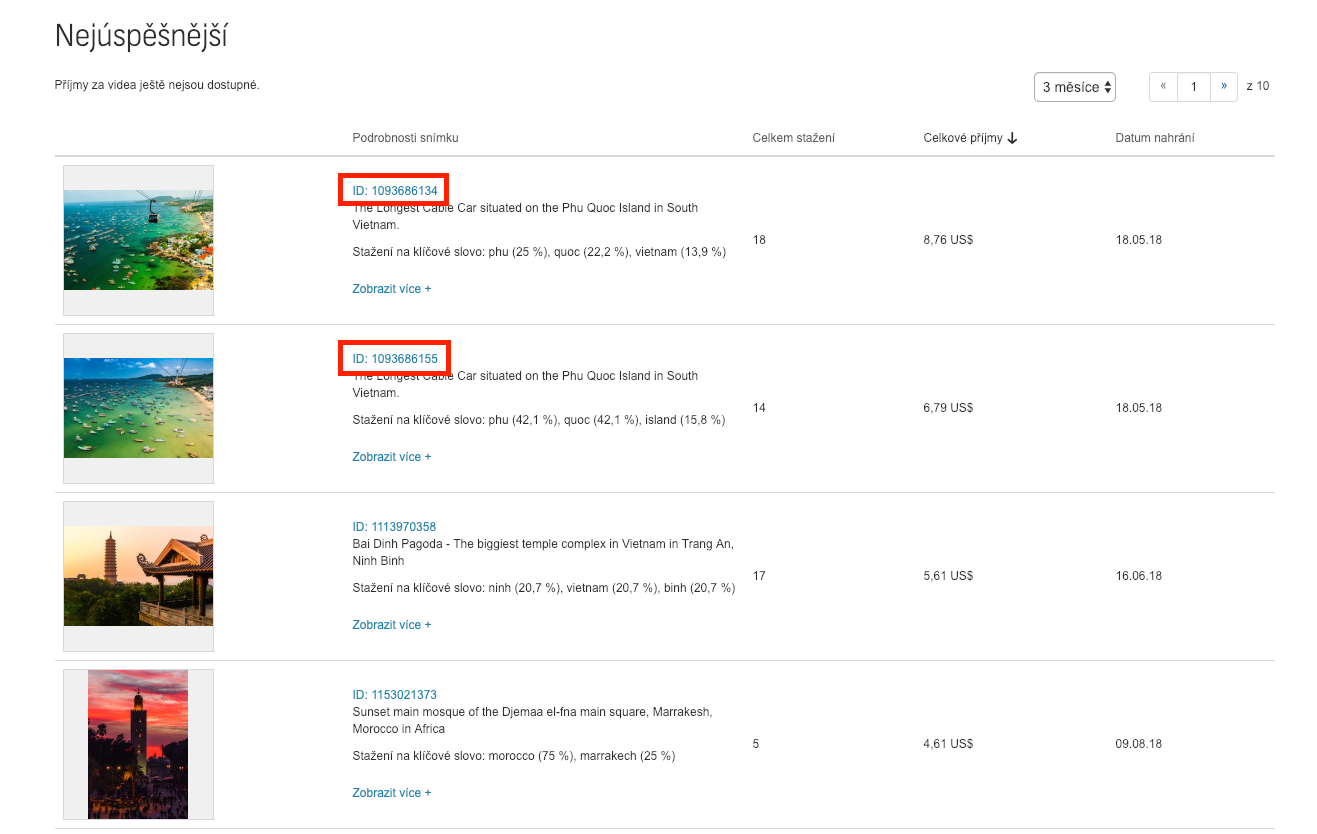Open the 3 měsíce time period dropdown
This screenshot has height=834, width=1317.
coord(1074,87)
